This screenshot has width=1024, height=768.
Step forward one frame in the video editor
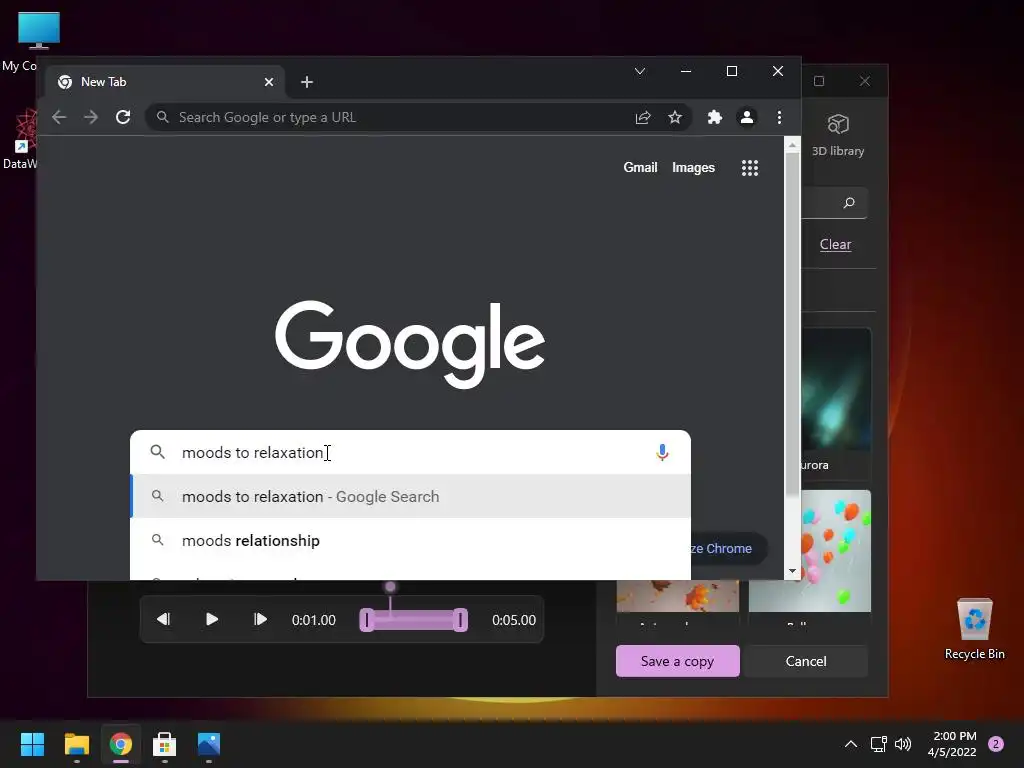tap(260, 619)
